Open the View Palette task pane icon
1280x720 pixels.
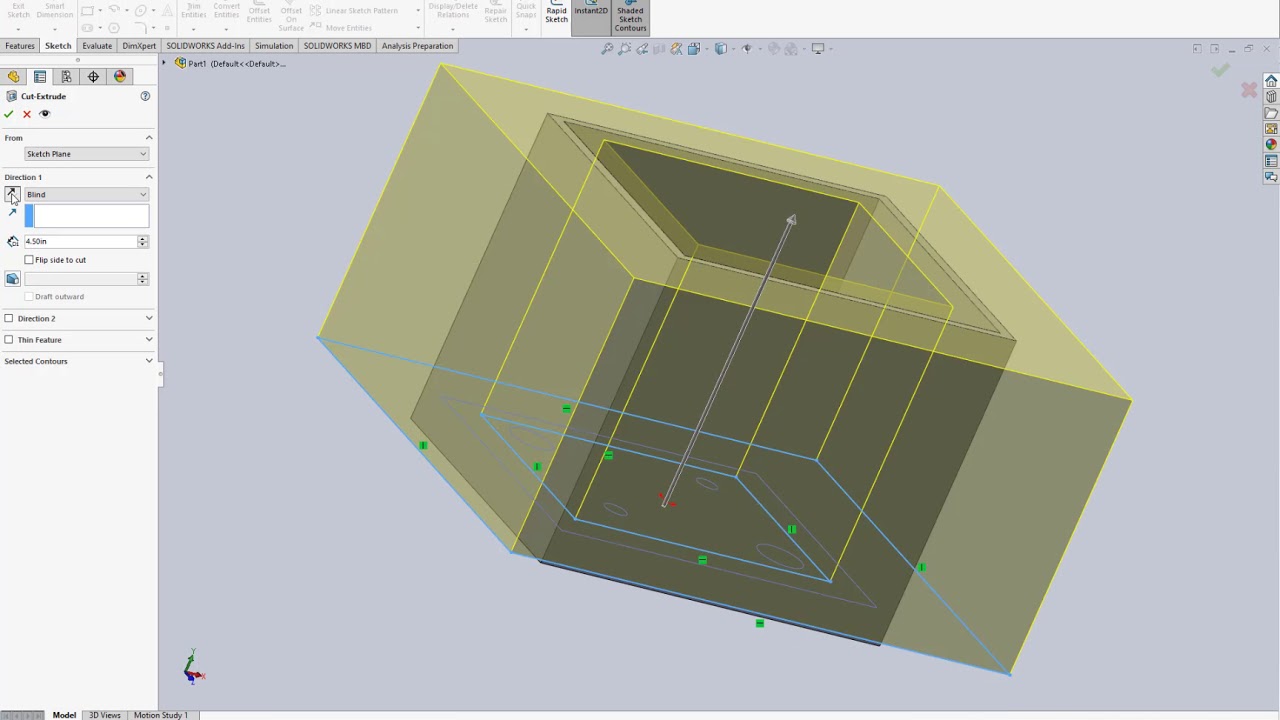tap(1271, 129)
